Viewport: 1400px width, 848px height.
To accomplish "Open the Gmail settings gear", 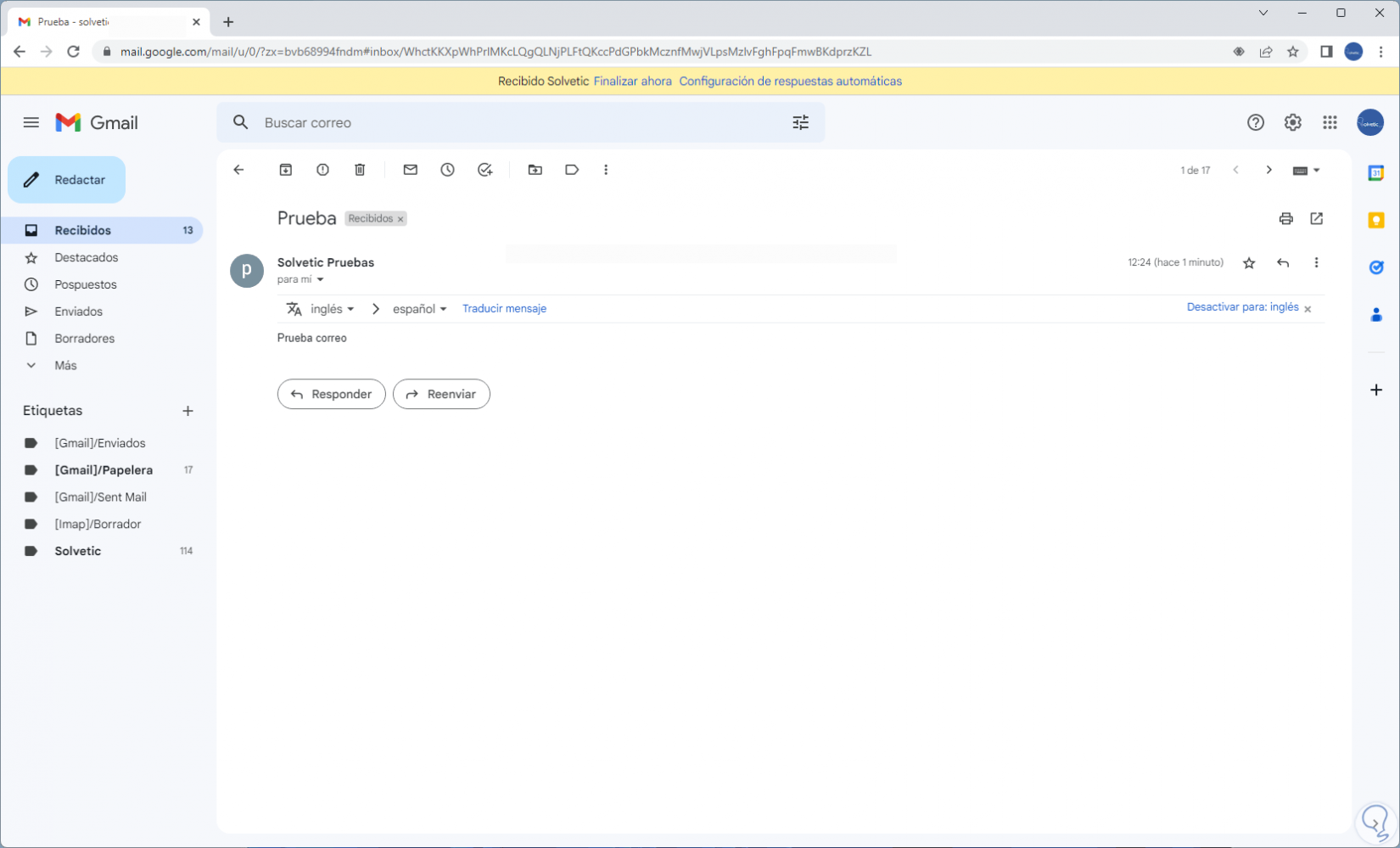I will pyautogui.click(x=1293, y=123).
